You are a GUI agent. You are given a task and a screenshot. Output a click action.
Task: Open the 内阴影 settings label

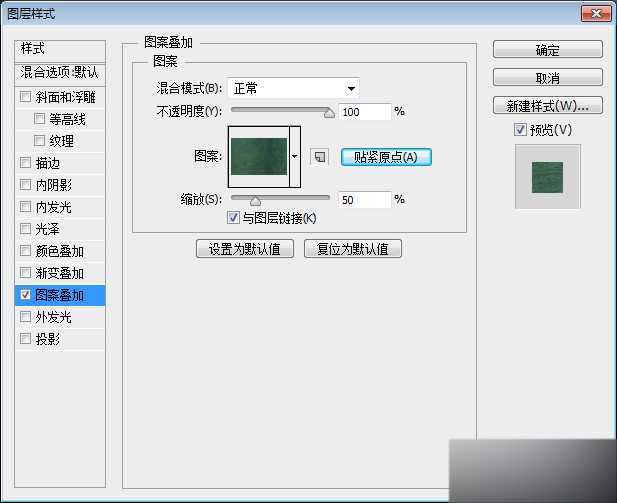tap(54, 185)
